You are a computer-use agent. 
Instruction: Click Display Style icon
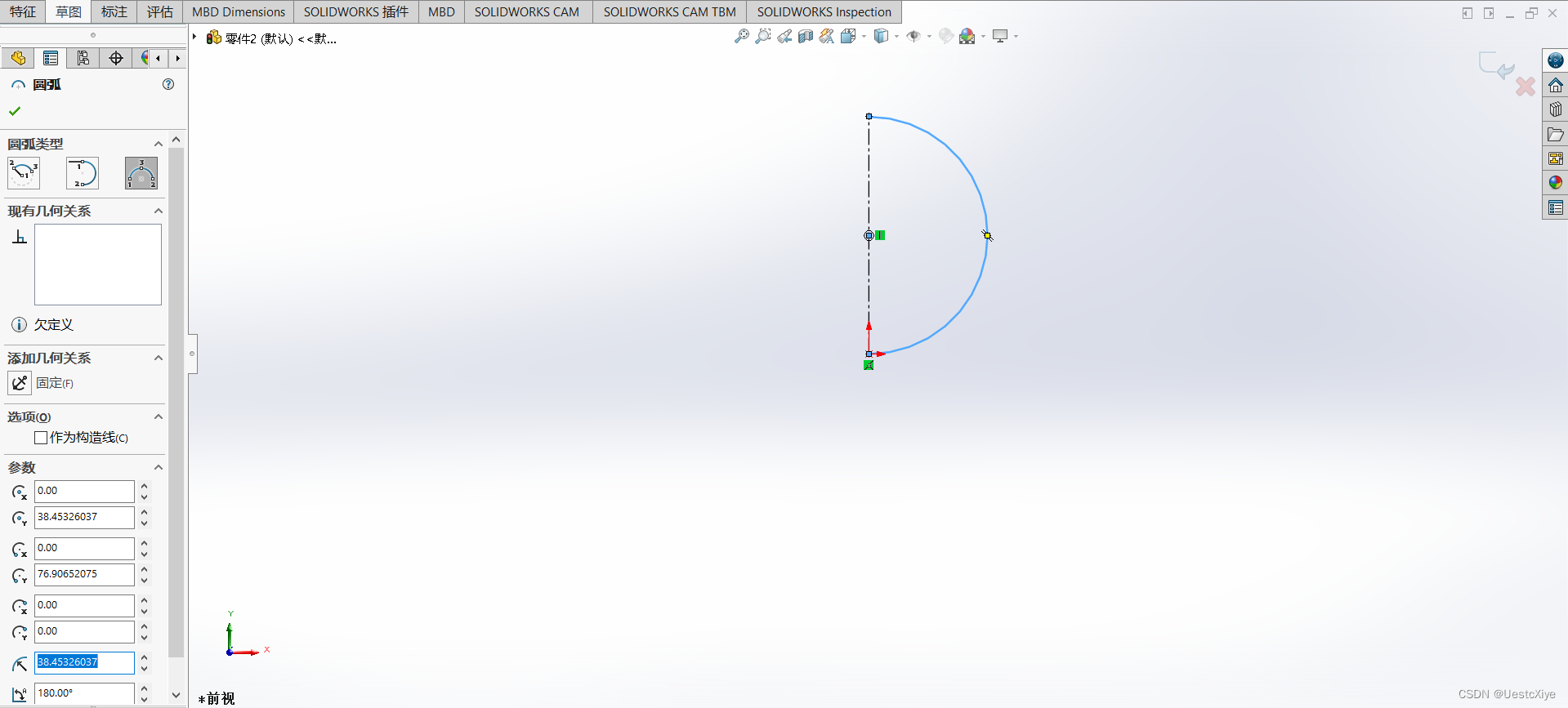[881, 36]
